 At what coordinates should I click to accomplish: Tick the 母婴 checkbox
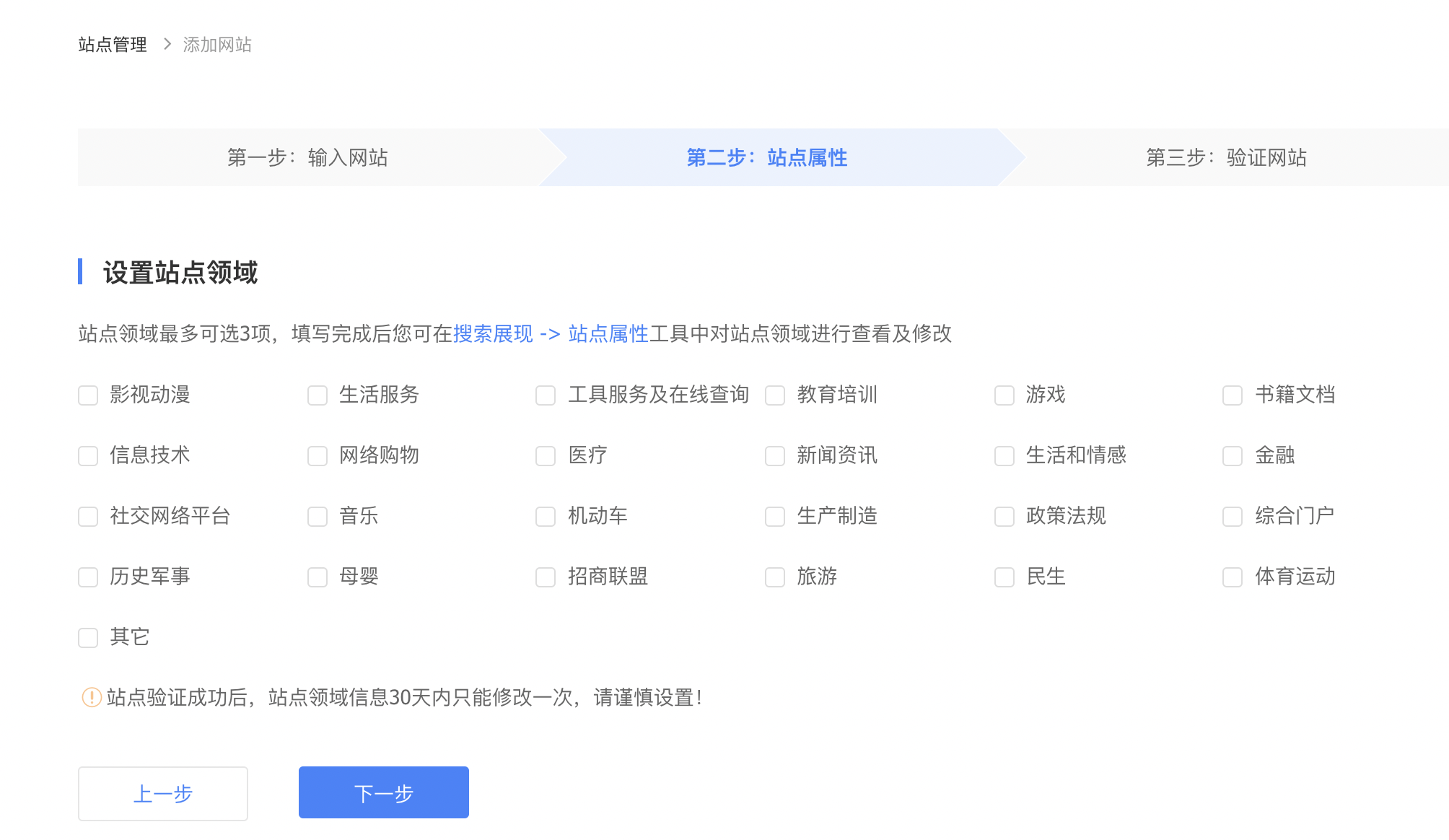[x=318, y=577]
